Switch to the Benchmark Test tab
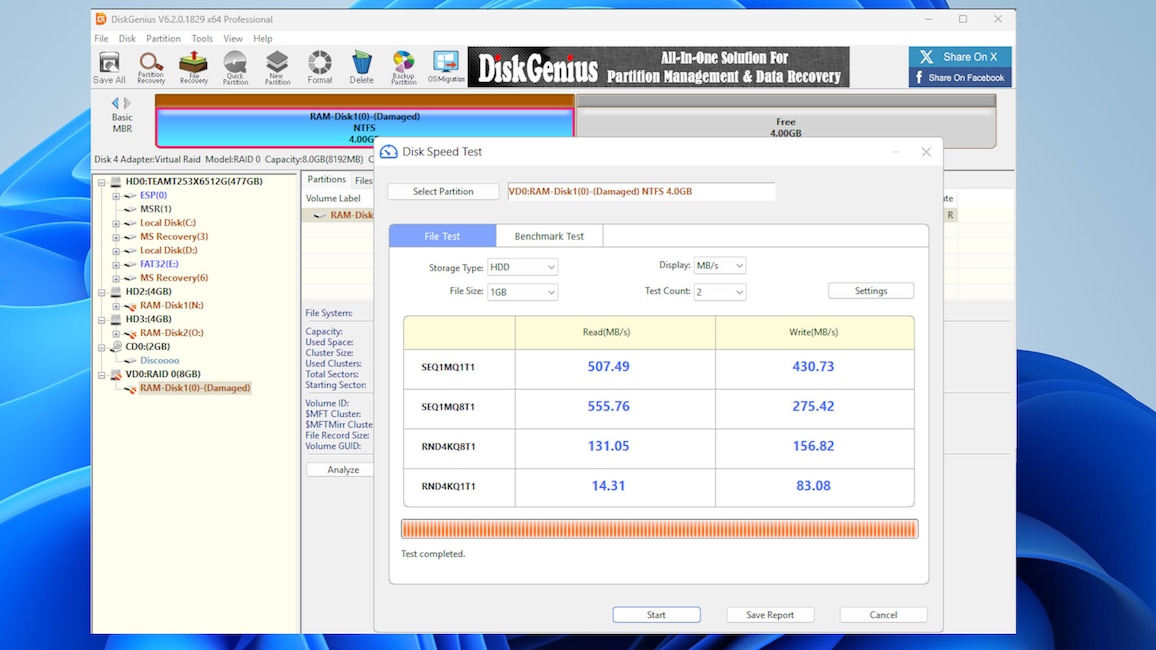 click(549, 236)
